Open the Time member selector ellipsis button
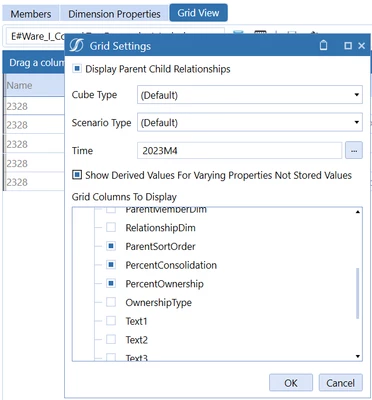 point(354,150)
